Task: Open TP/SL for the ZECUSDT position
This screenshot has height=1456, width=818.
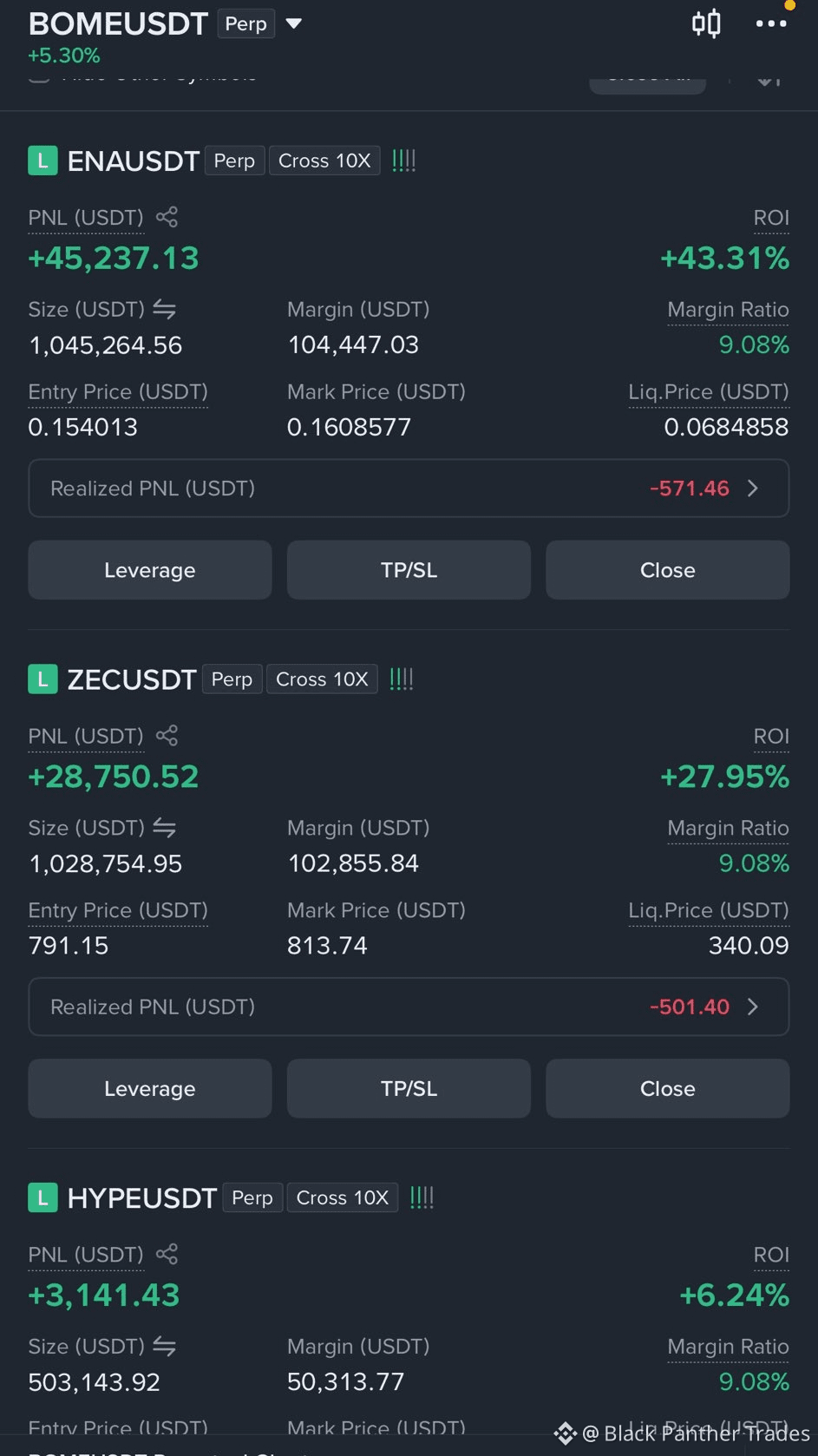Action: point(409,1088)
